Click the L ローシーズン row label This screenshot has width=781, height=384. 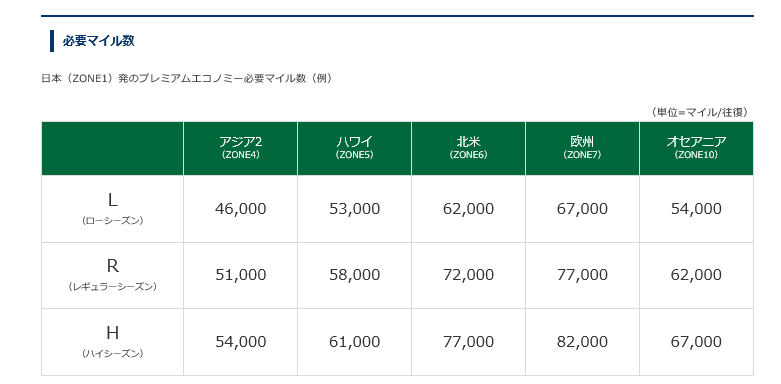point(113,209)
